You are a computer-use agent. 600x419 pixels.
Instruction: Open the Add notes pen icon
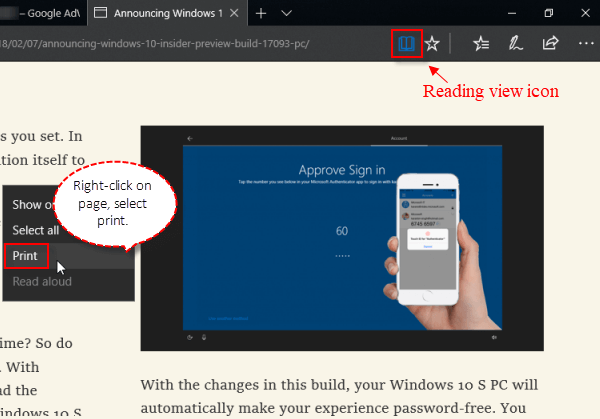(515, 43)
